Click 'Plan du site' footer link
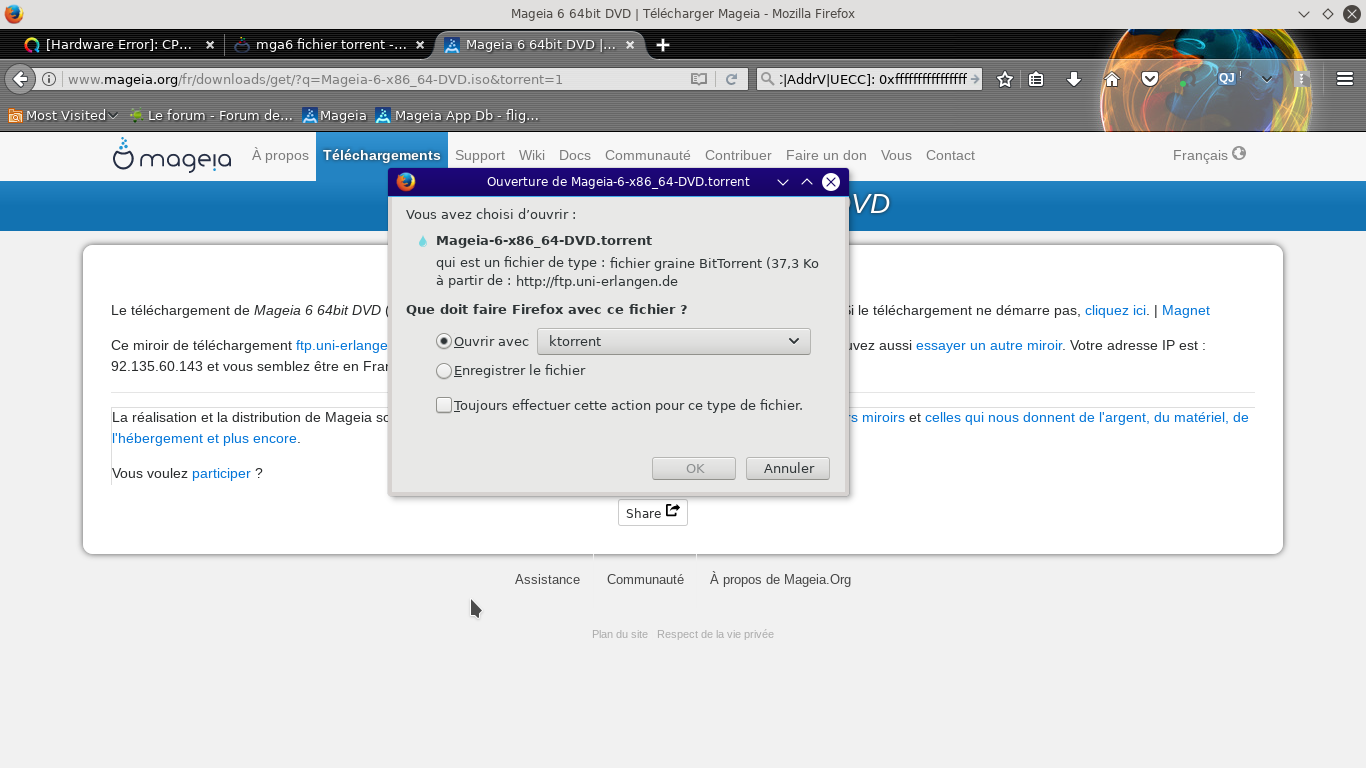Image resolution: width=1366 pixels, height=768 pixels. point(620,634)
